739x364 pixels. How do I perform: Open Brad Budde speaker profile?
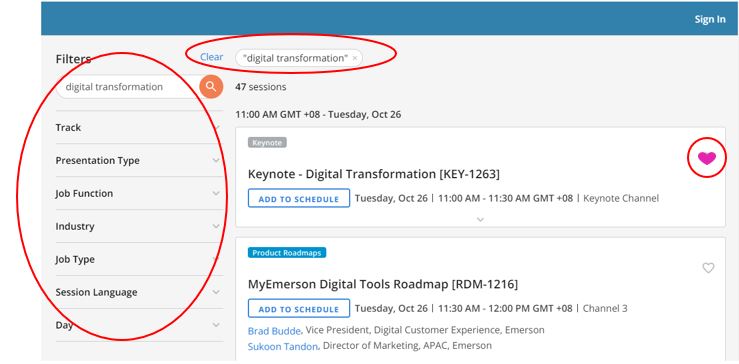click(x=274, y=330)
